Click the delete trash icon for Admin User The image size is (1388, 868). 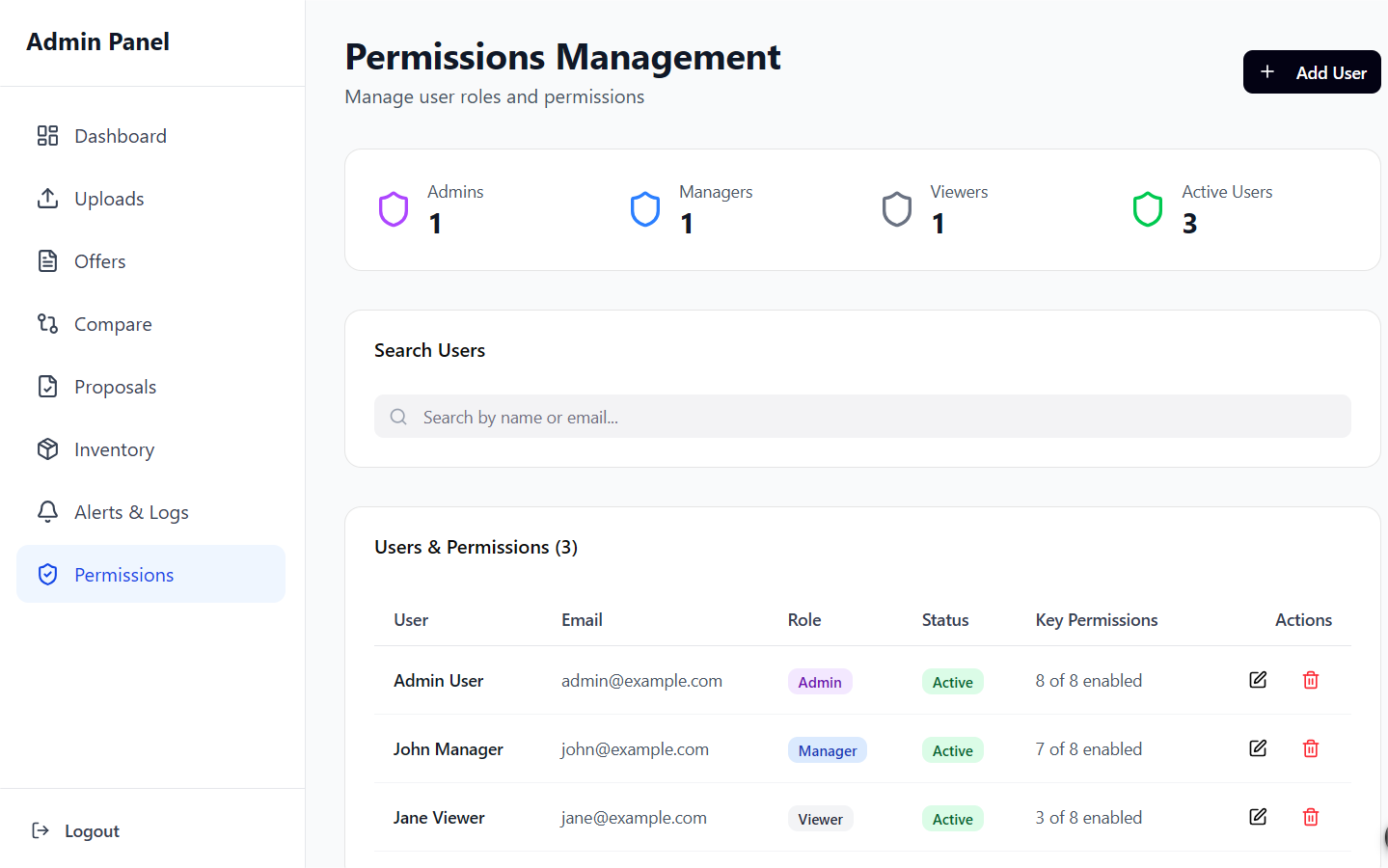coord(1310,680)
